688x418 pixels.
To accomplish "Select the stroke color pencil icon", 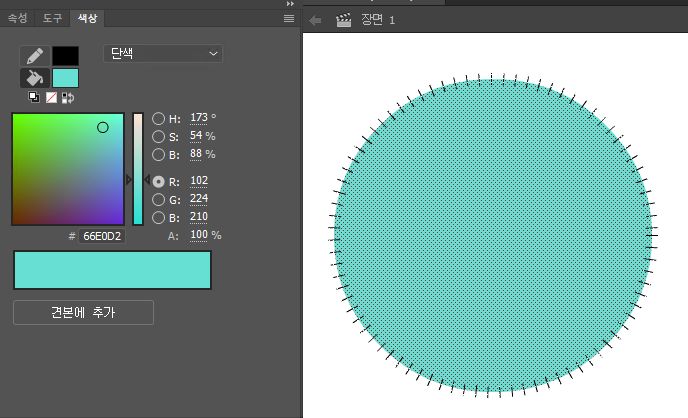I will click(x=35, y=56).
